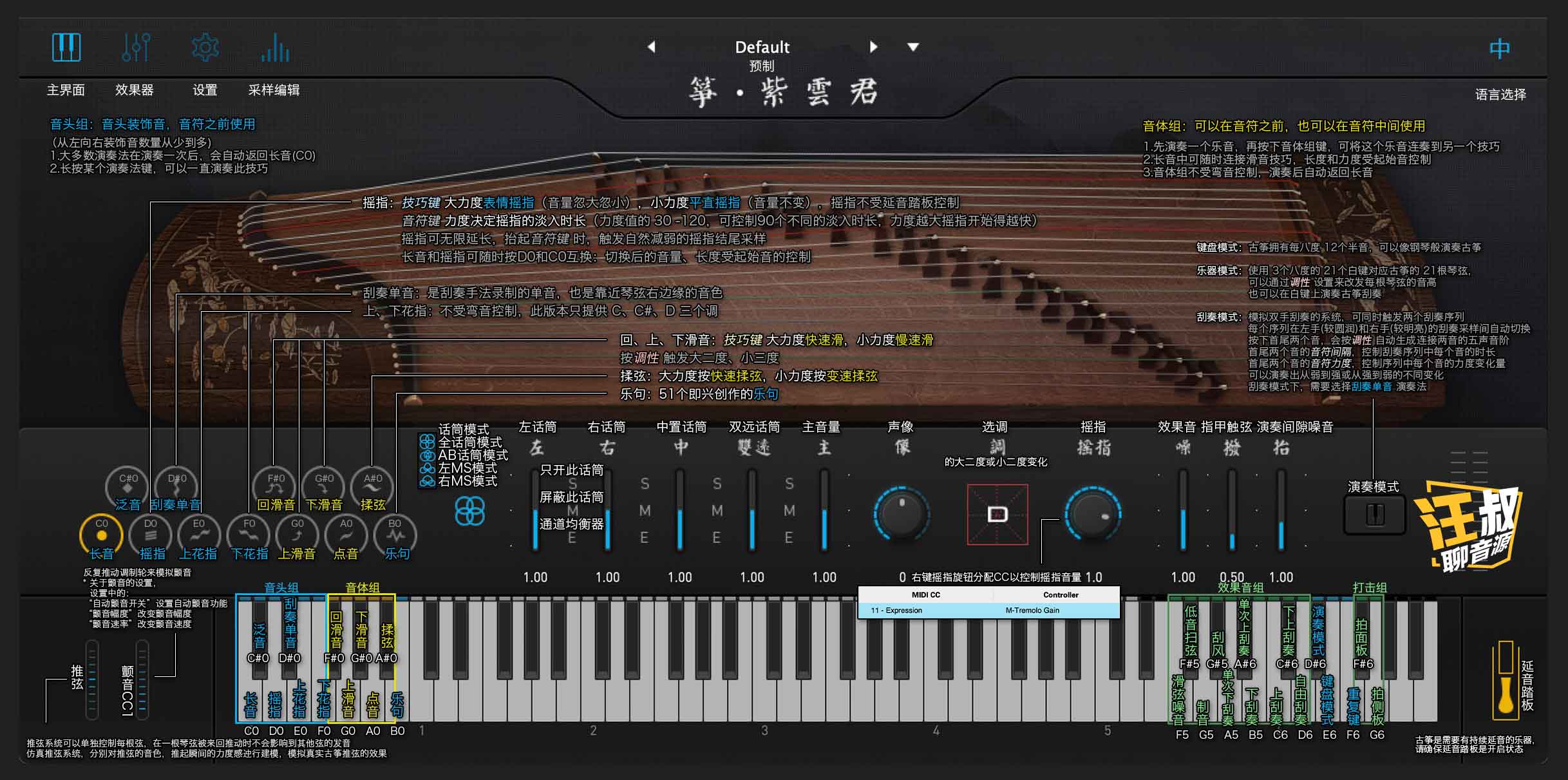
Task: Open the 中 language selector
Action: coord(1500,47)
